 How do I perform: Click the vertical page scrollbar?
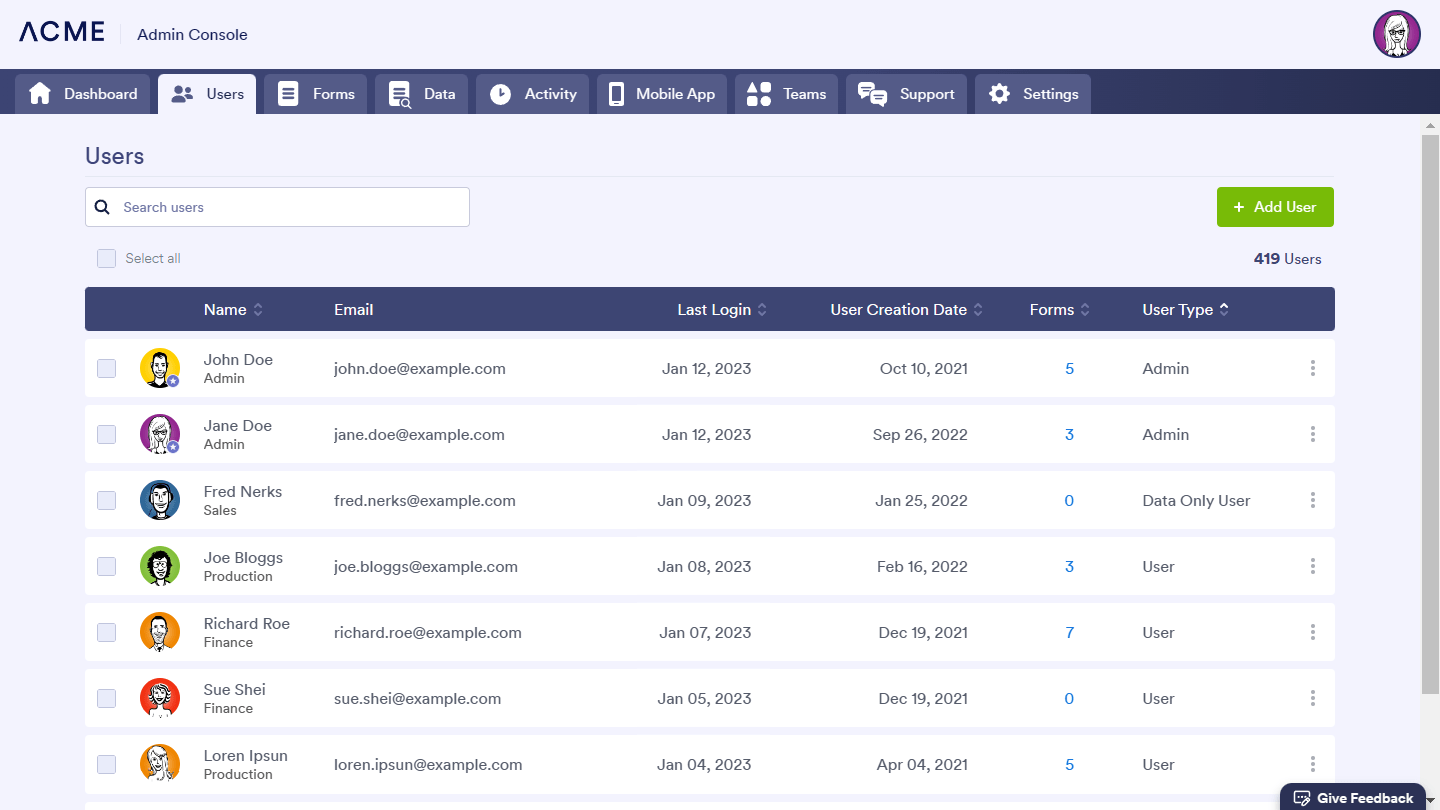tap(1430, 410)
